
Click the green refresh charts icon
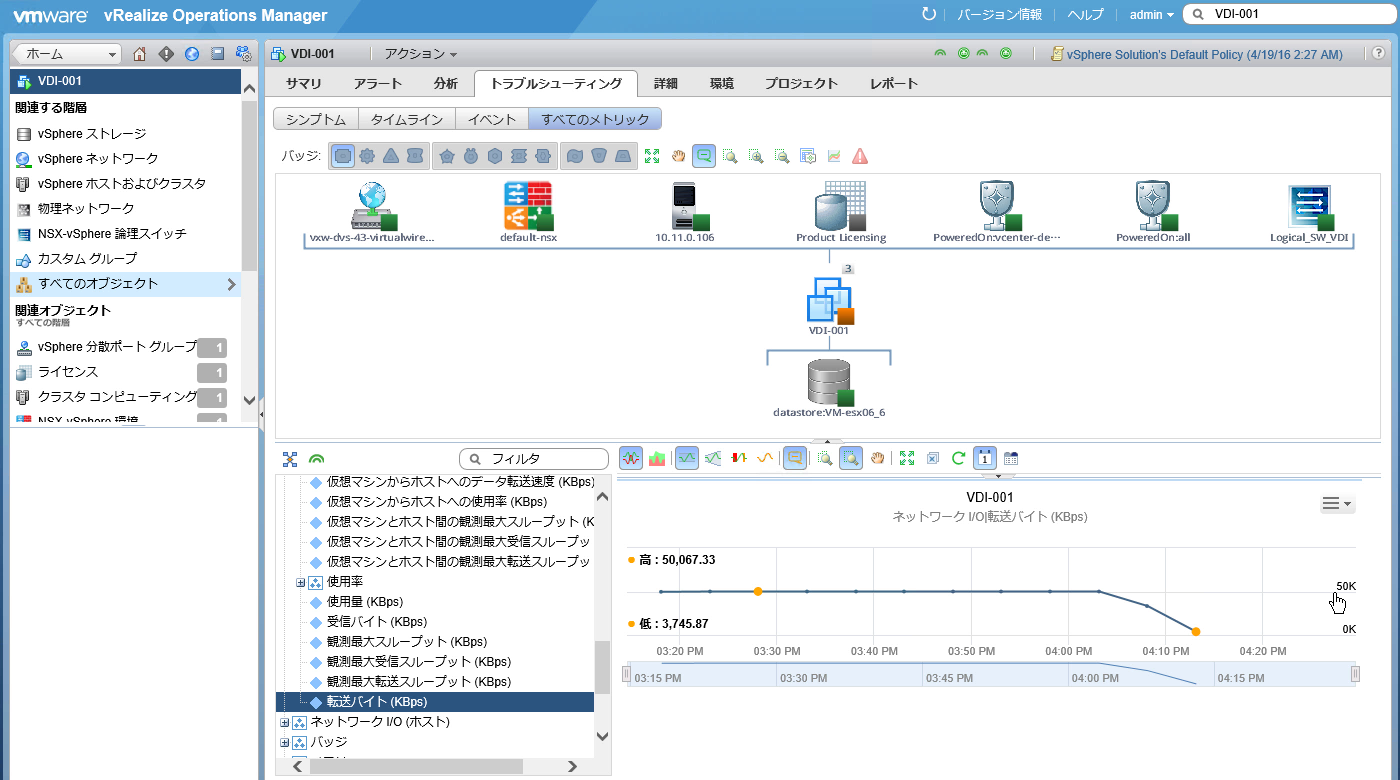[x=958, y=458]
